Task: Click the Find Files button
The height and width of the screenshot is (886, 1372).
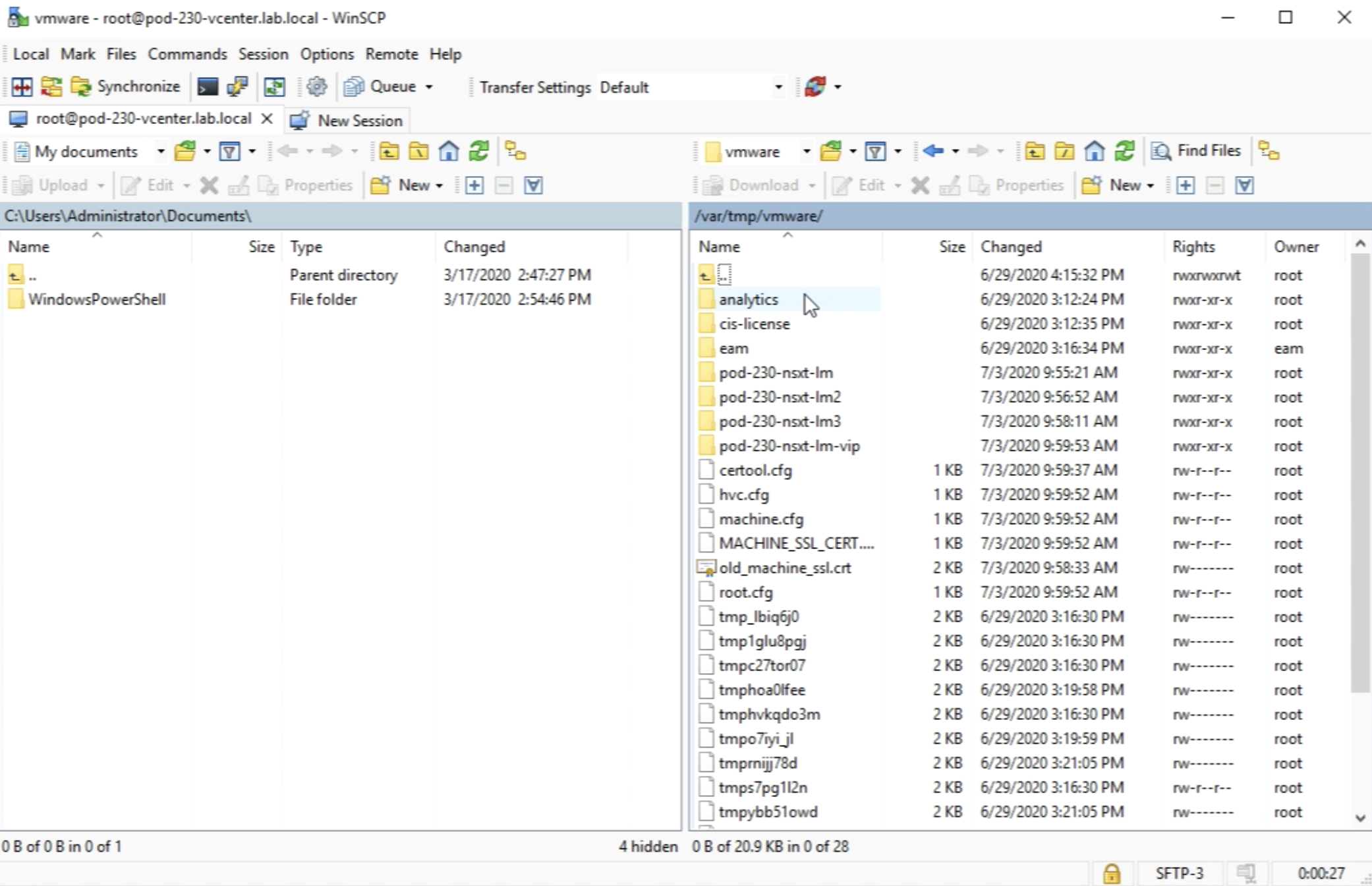Action: coord(1197,151)
